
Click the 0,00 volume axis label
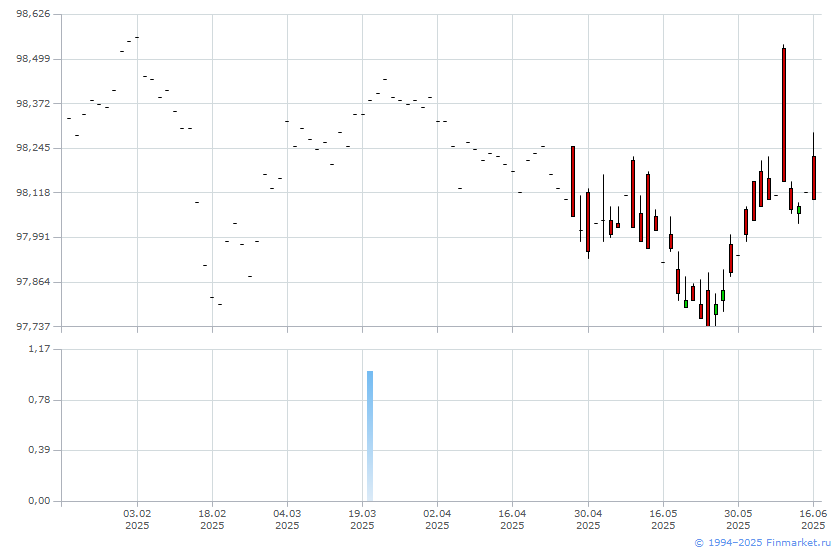39,501
